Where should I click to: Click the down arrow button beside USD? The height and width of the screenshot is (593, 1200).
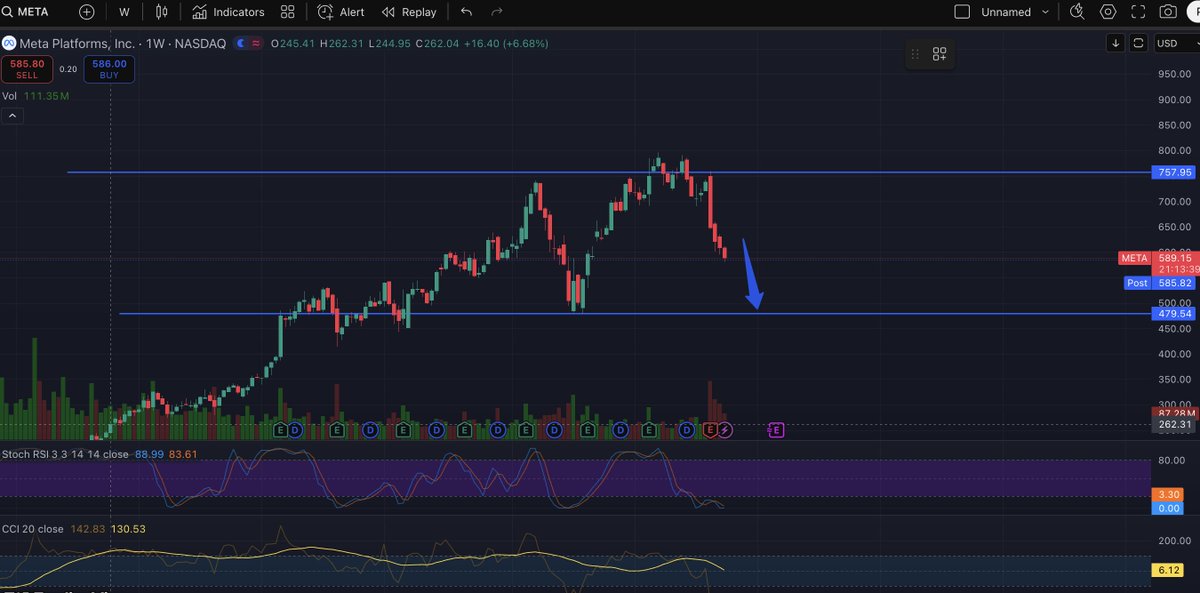[x=1116, y=43]
